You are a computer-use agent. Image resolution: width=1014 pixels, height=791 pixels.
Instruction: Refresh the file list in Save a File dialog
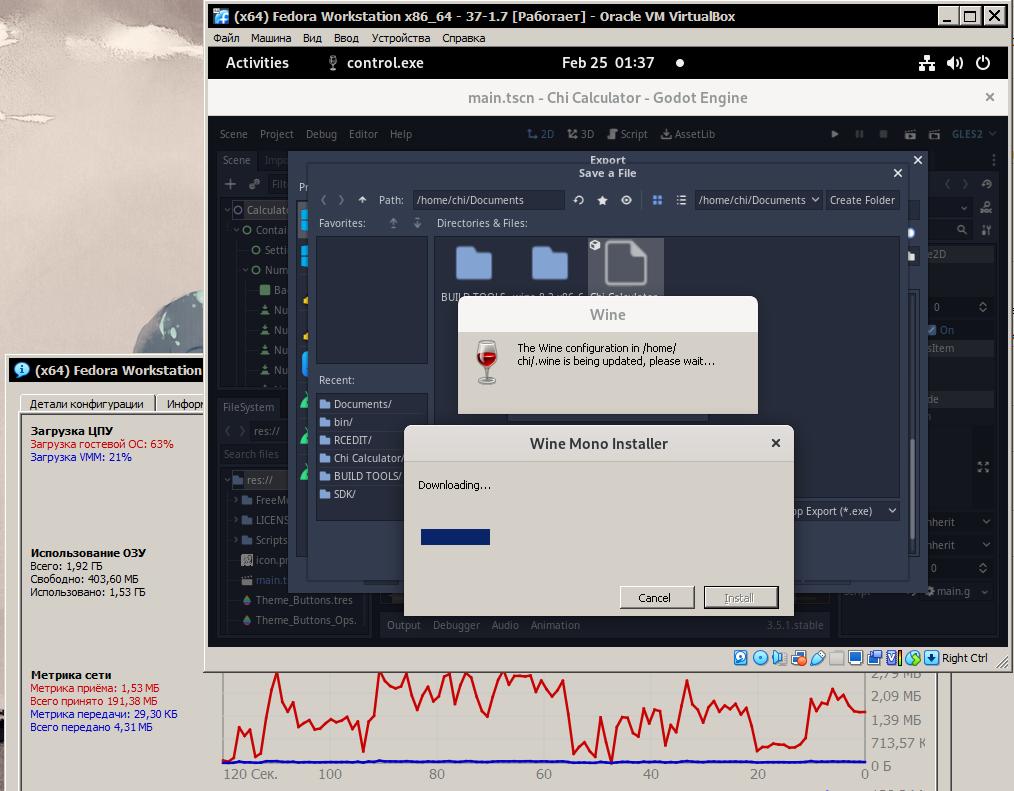point(578,200)
